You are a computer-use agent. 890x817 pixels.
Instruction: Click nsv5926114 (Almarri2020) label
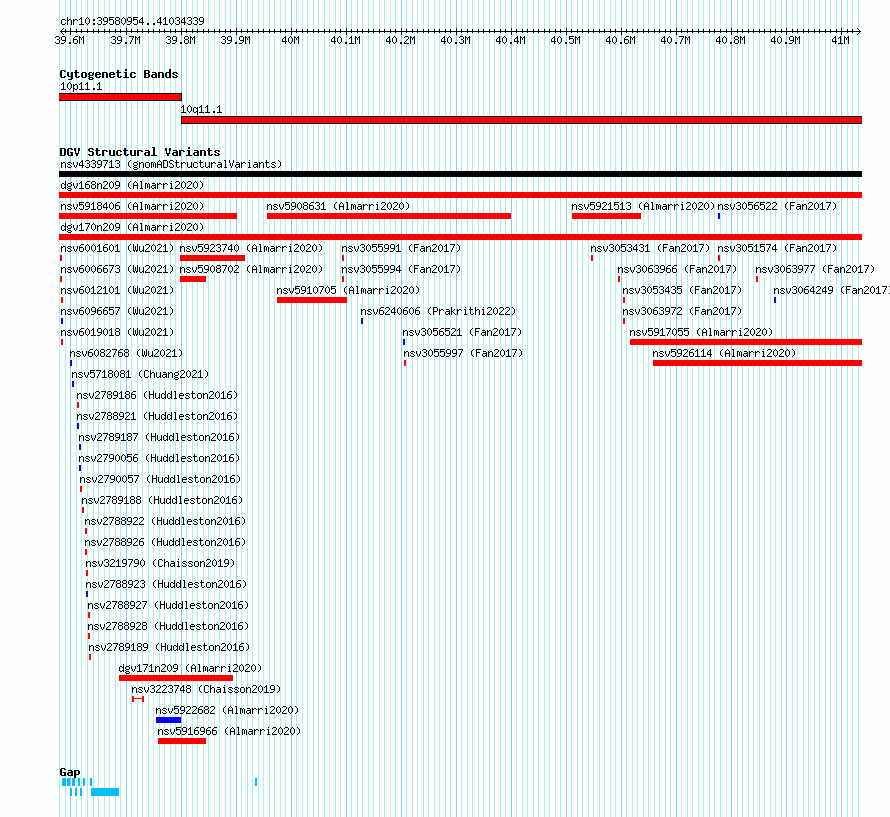coord(724,353)
